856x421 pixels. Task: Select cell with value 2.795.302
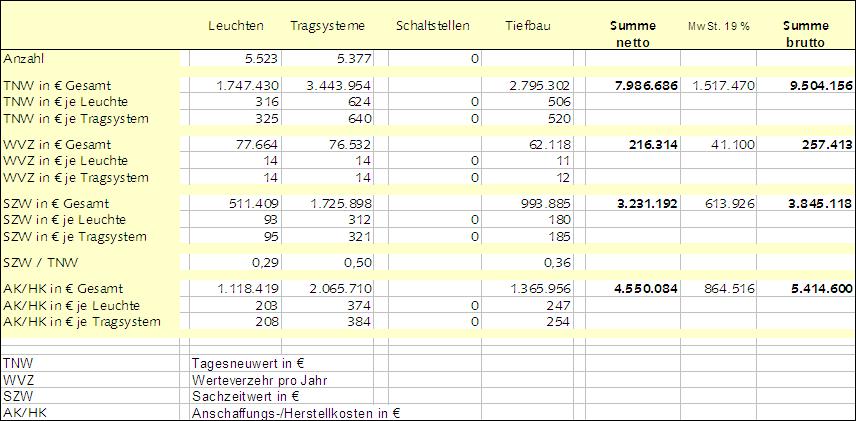(x=537, y=86)
